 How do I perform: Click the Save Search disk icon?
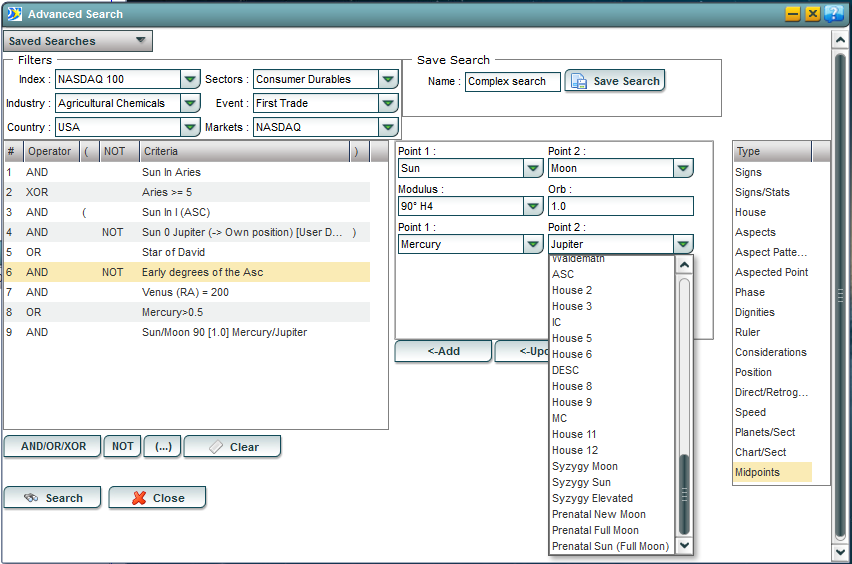(579, 81)
